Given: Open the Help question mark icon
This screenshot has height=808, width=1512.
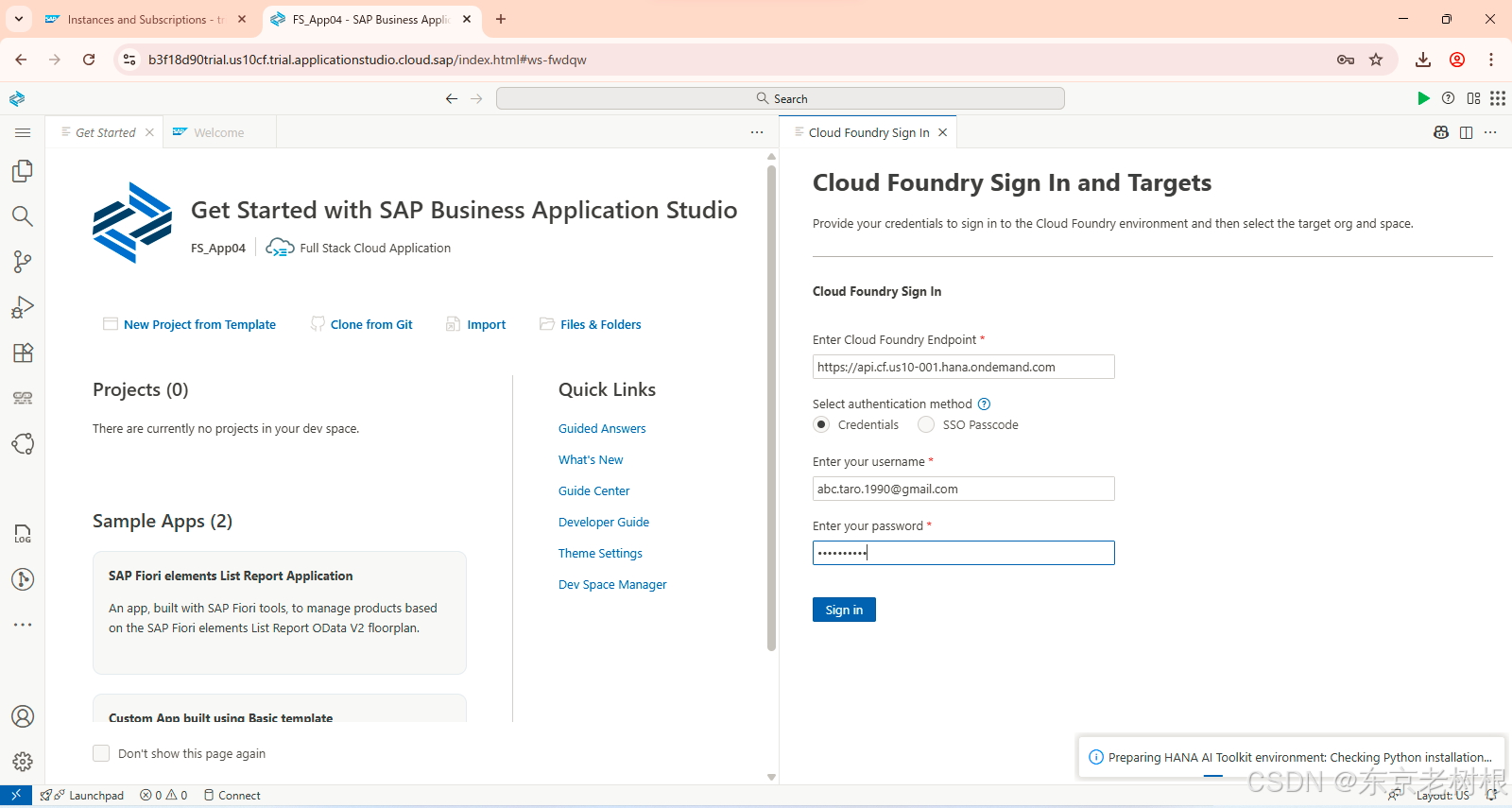Looking at the screenshot, I should [1448, 98].
